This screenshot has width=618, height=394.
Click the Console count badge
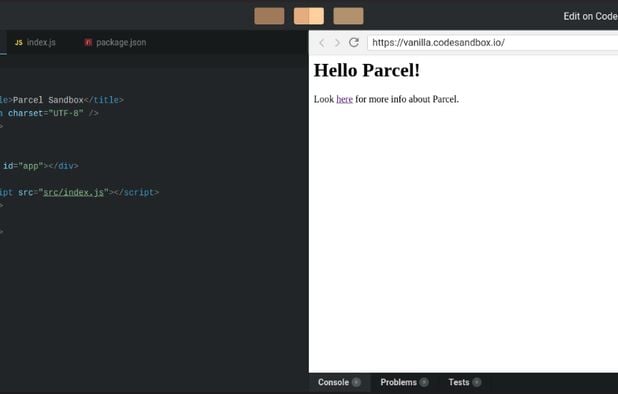coord(356,382)
